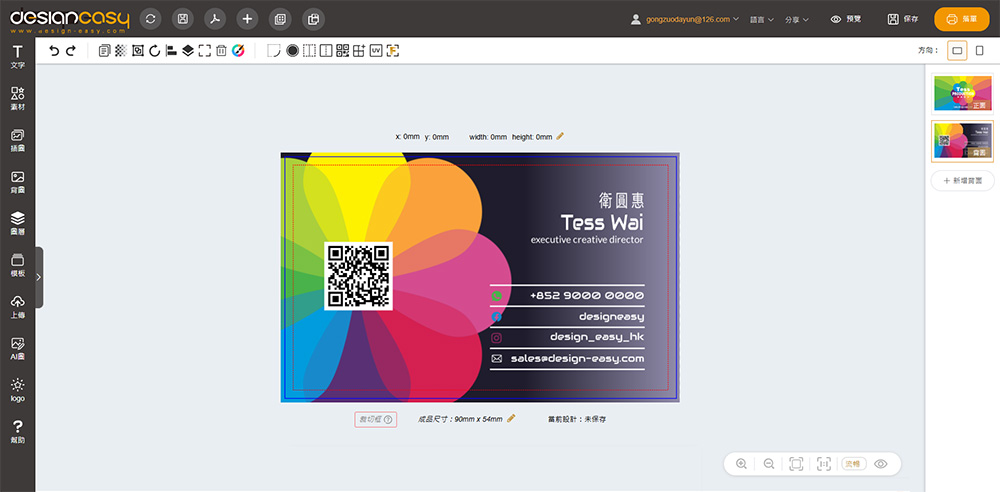
Task: Open the 插畫 (Illustration) panel
Action: point(17,140)
